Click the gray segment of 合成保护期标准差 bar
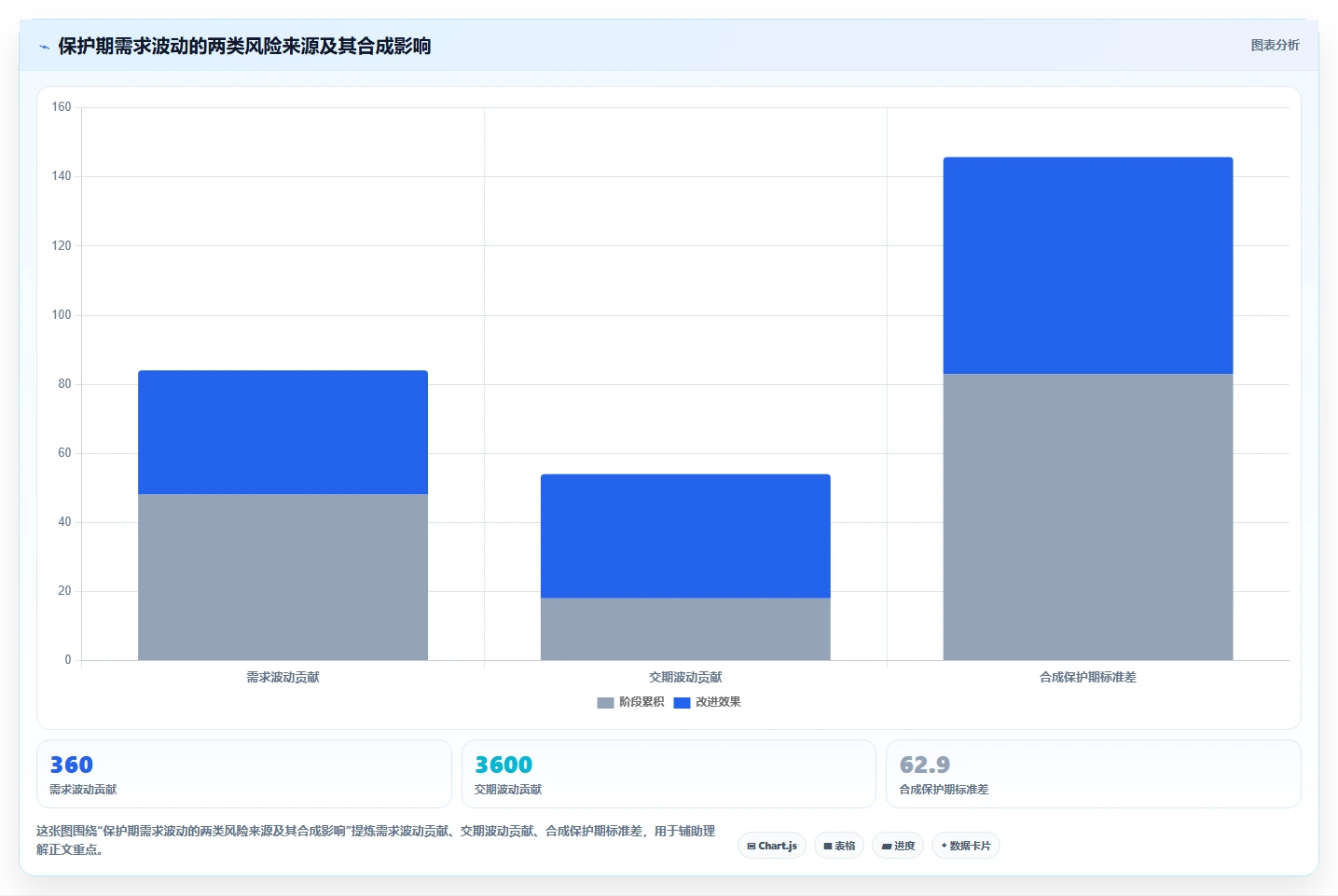 (1088, 517)
